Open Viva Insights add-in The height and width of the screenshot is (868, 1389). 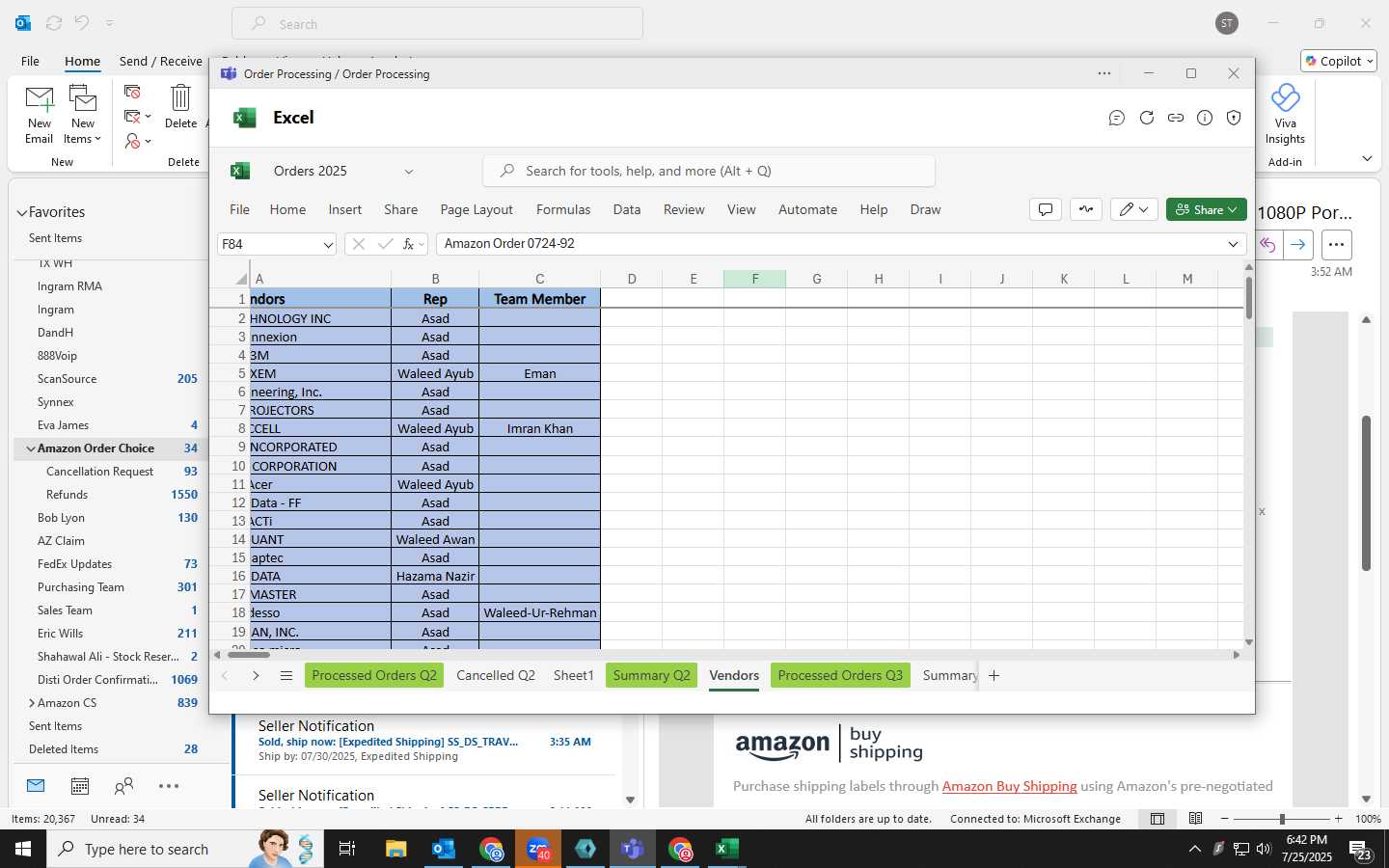click(1285, 114)
